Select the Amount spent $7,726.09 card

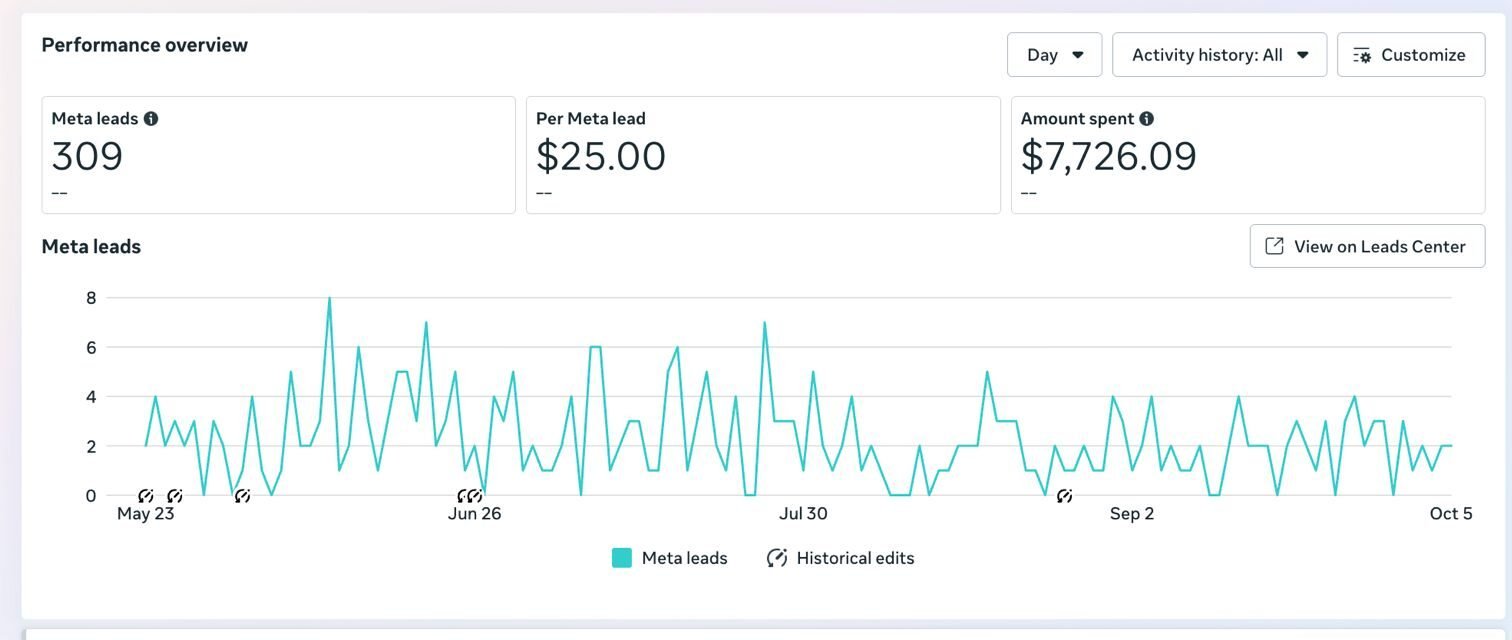coord(1247,155)
